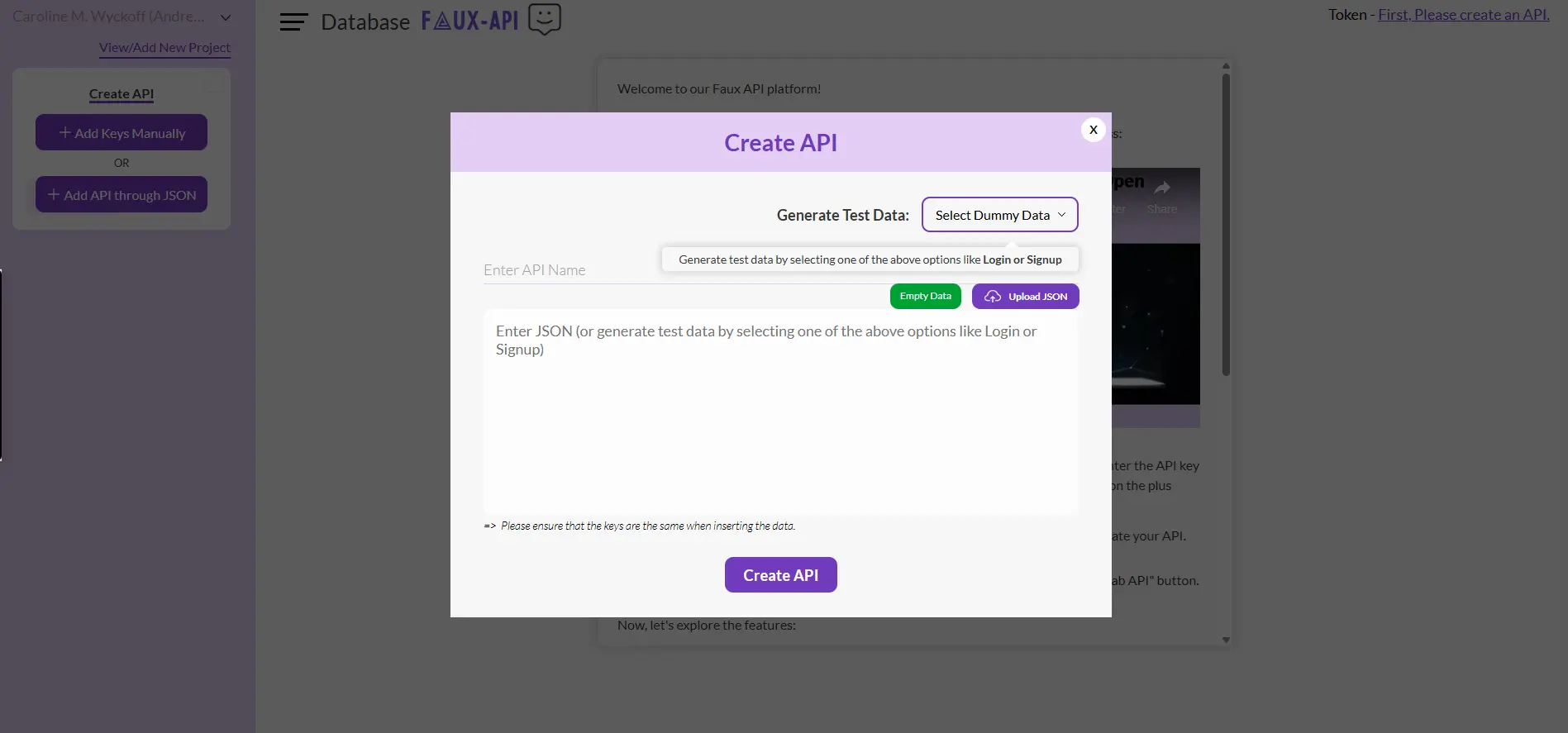The height and width of the screenshot is (733, 1568).
Task: Click the smiley face chat icon
Action: (544, 19)
